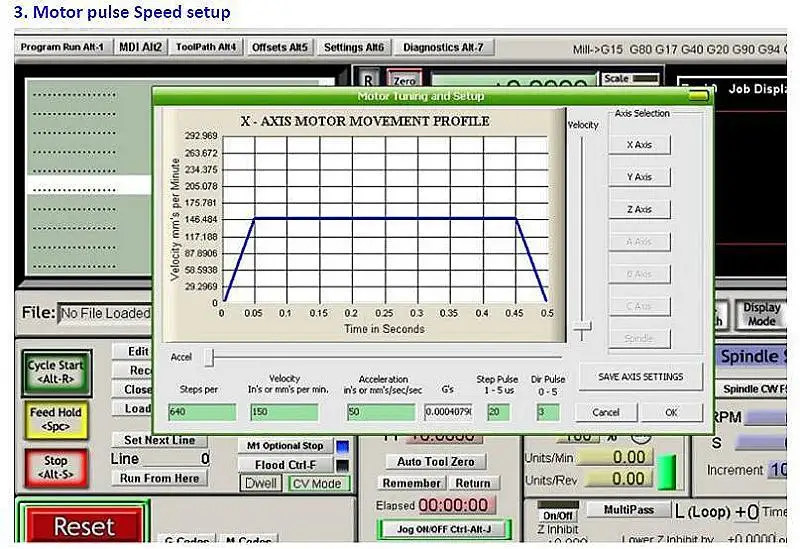Click the Units/Min value readout
Image resolution: width=800 pixels, height=549 pixels.
615,457
